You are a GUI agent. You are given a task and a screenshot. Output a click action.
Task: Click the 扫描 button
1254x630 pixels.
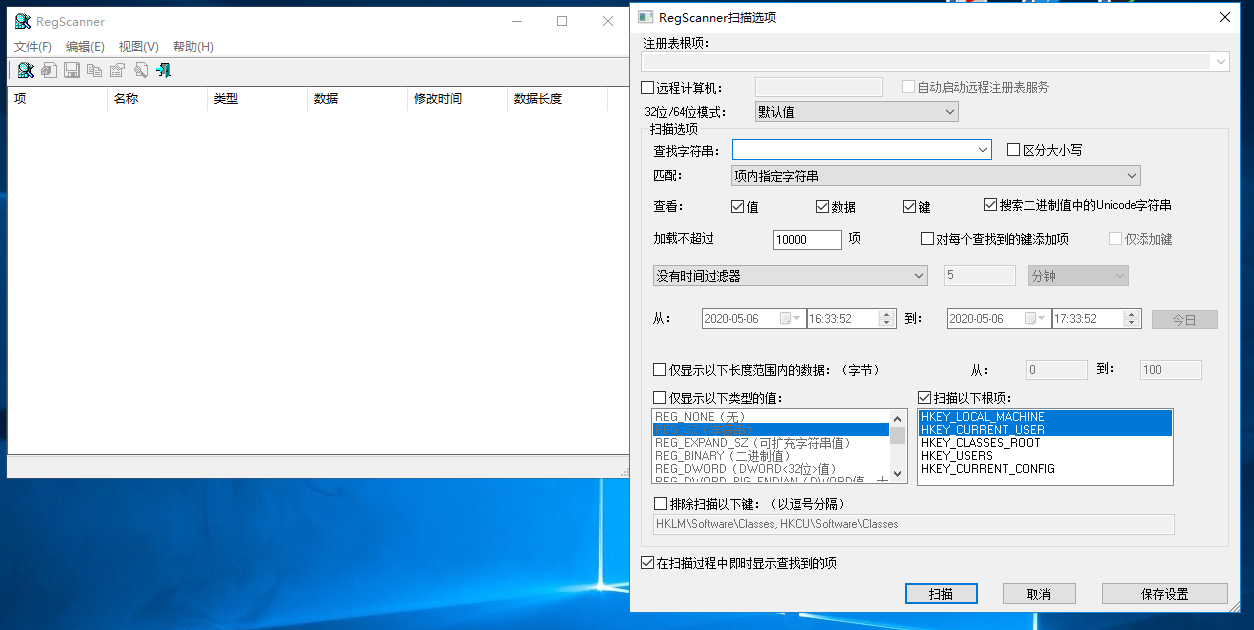[940, 593]
